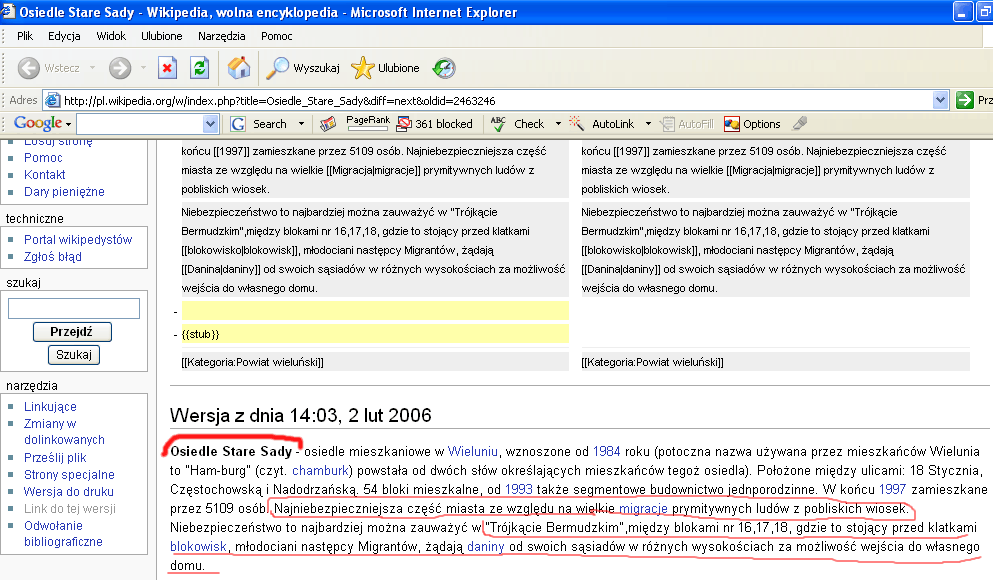Image resolution: width=993 pixels, height=580 pixels.
Task: Click Google toolbar Search button
Action: pyautogui.click(x=258, y=124)
